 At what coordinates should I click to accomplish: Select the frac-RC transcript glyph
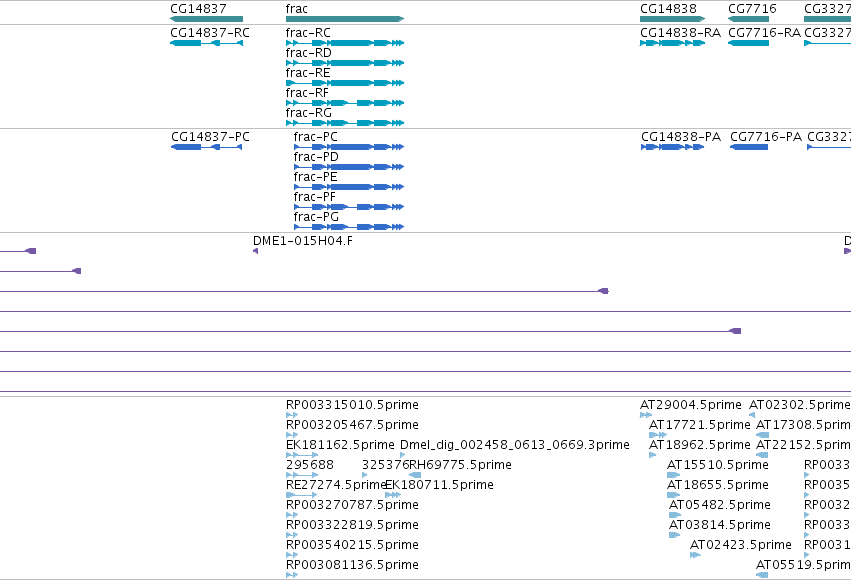tap(345, 43)
